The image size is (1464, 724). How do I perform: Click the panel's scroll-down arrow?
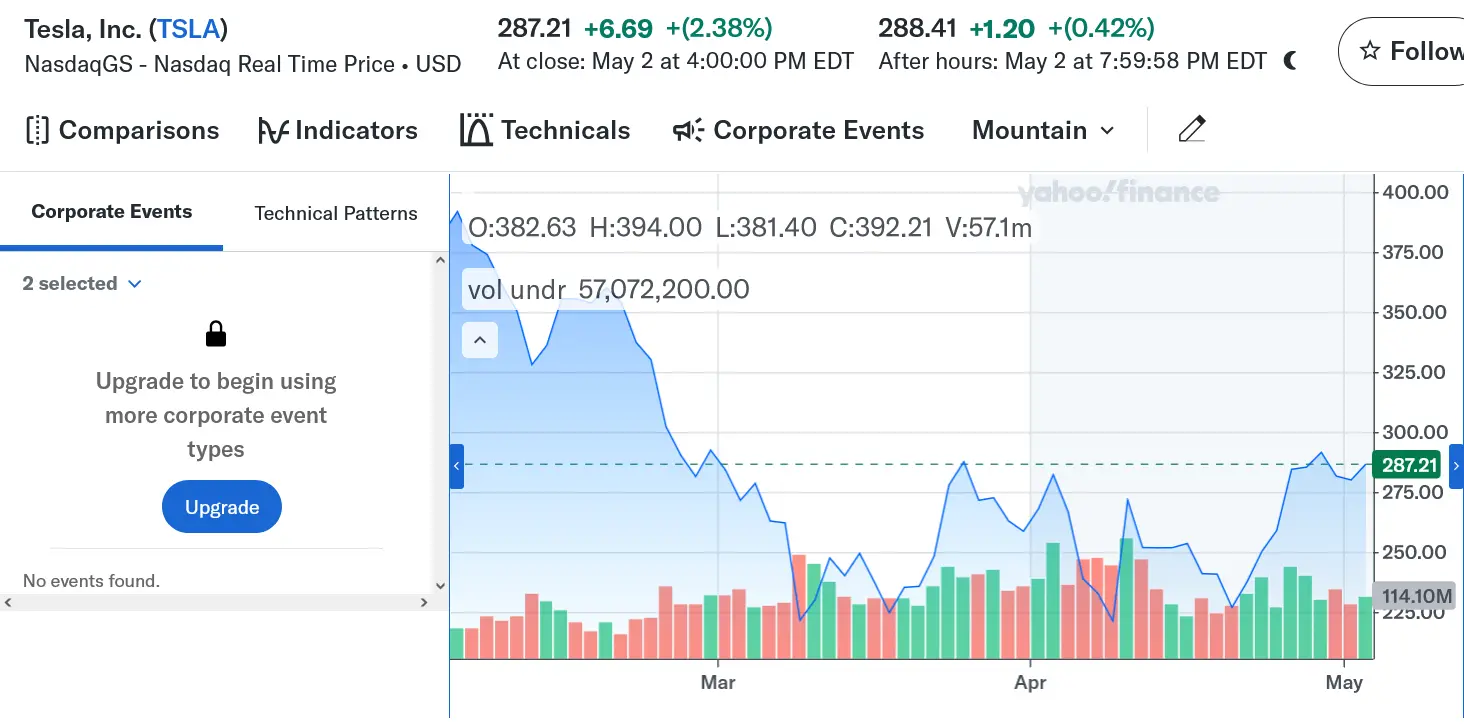pyautogui.click(x=438, y=586)
